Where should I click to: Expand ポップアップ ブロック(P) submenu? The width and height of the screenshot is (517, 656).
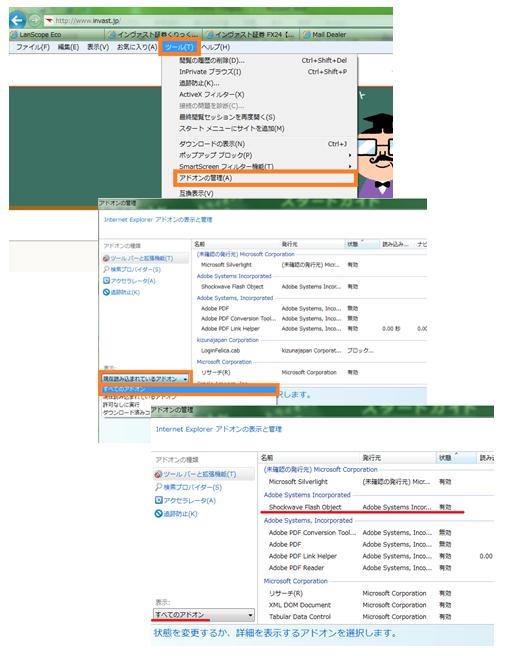pyautogui.click(x=259, y=155)
